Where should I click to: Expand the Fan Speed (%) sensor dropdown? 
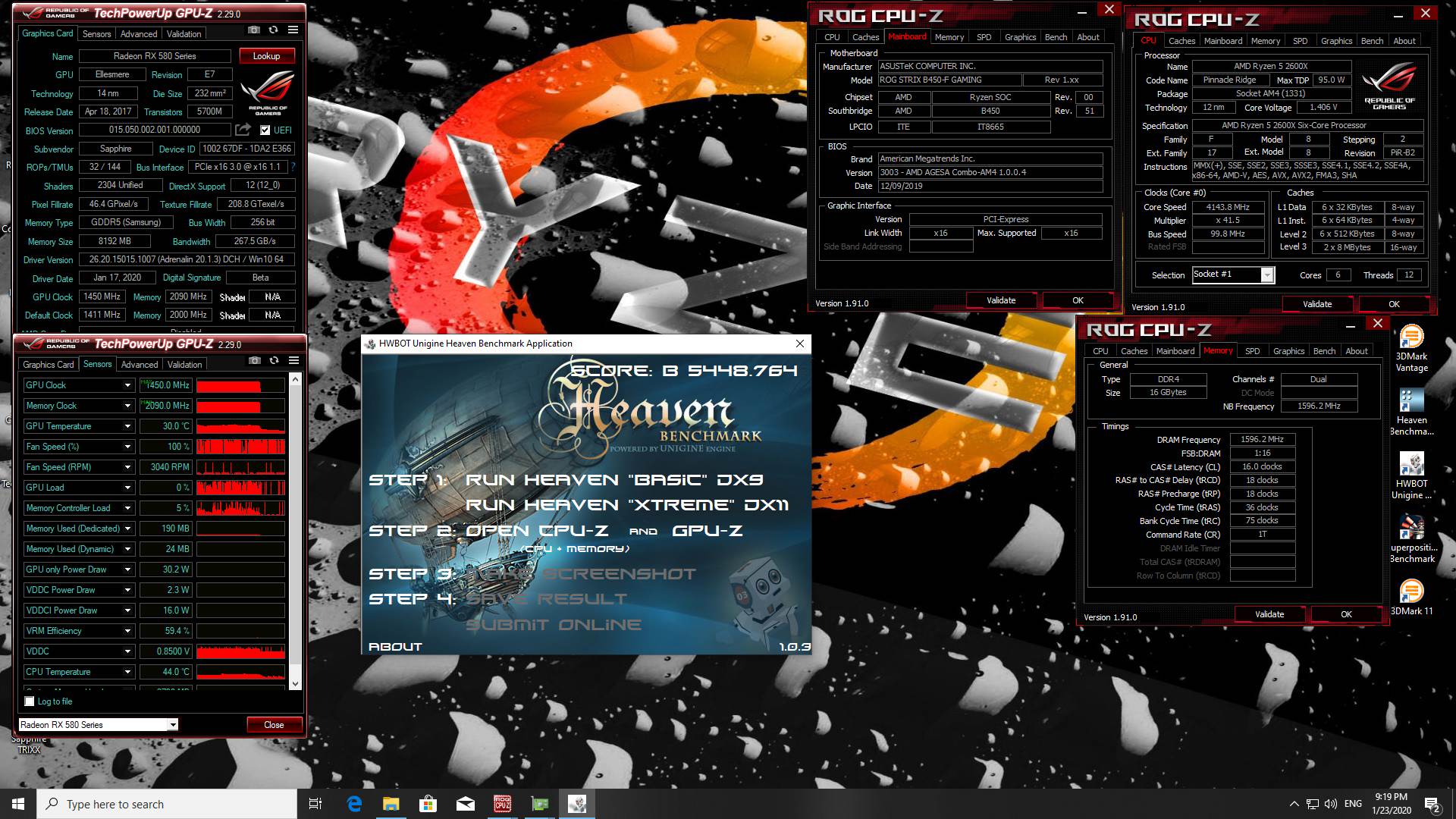(x=127, y=447)
